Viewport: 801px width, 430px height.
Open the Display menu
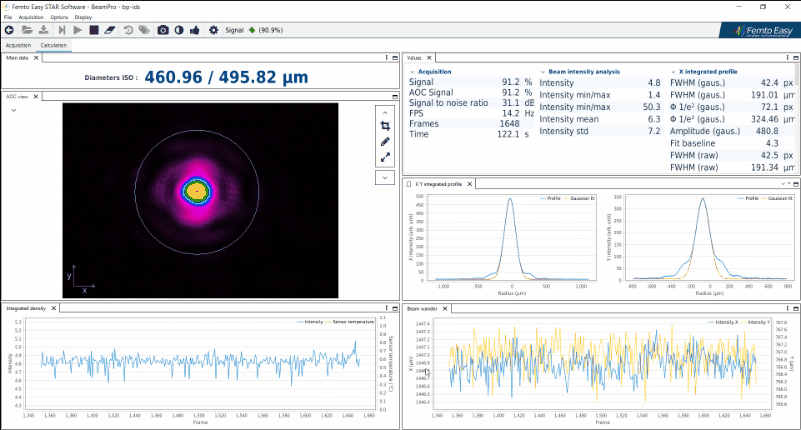pos(83,18)
